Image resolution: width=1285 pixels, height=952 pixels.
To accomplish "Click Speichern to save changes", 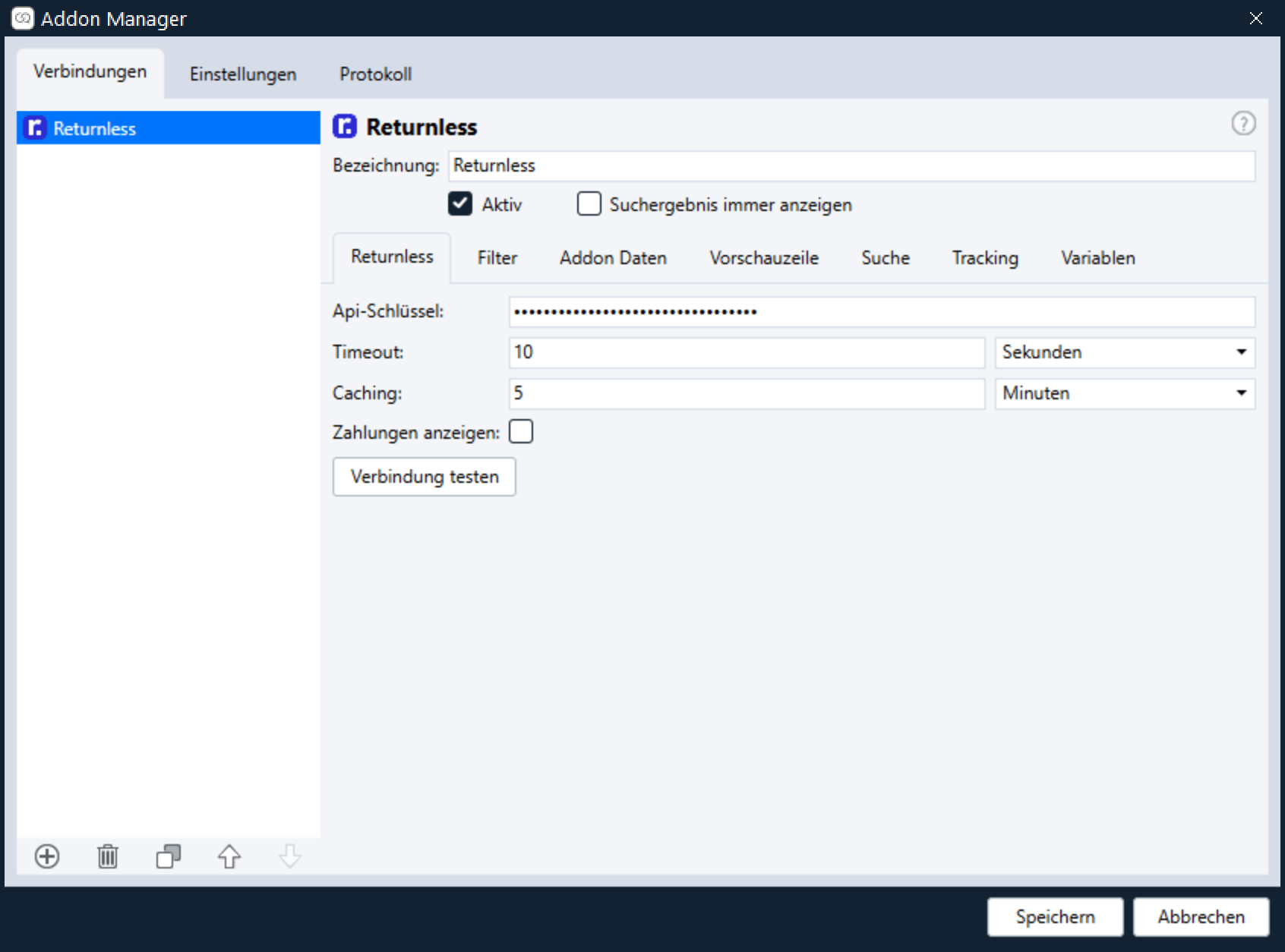I will tap(1055, 917).
